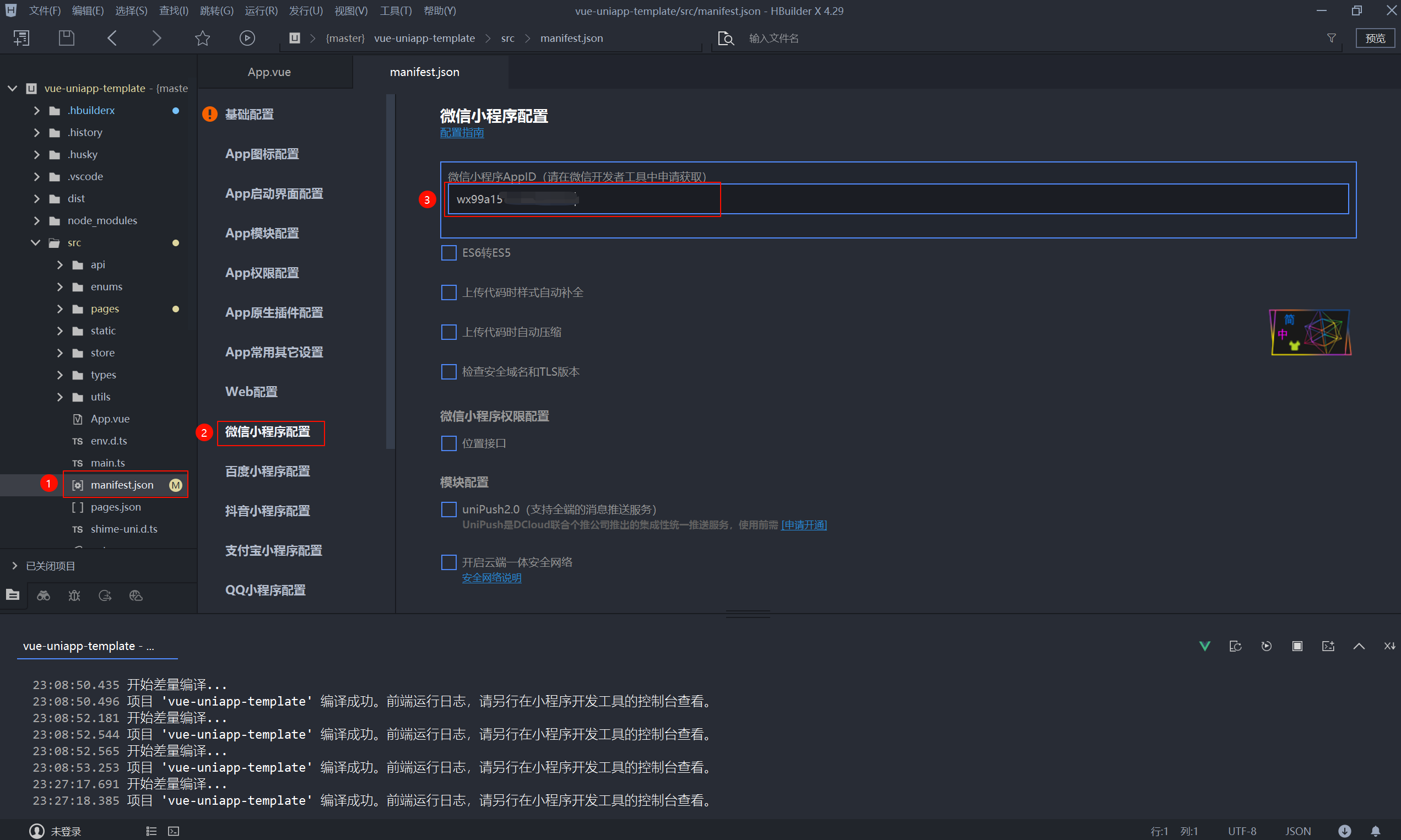Viewport: 1401px width, 840px height.
Task: Expand the node_modules folder
Action: pyautogui.click(x=37, y=220)
